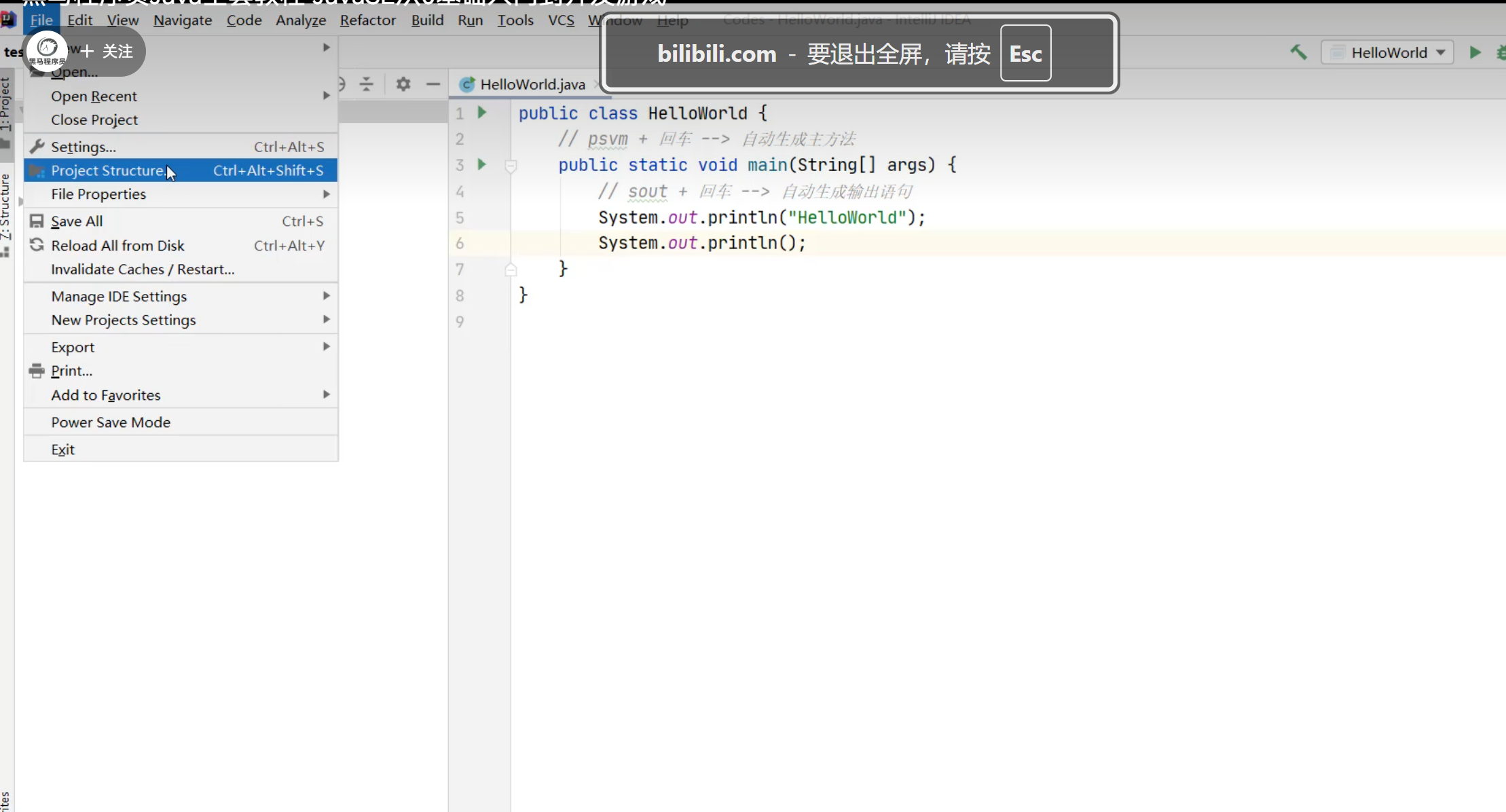
Task: Hide the Project panel with minus icon
Action: click(433, 84)
